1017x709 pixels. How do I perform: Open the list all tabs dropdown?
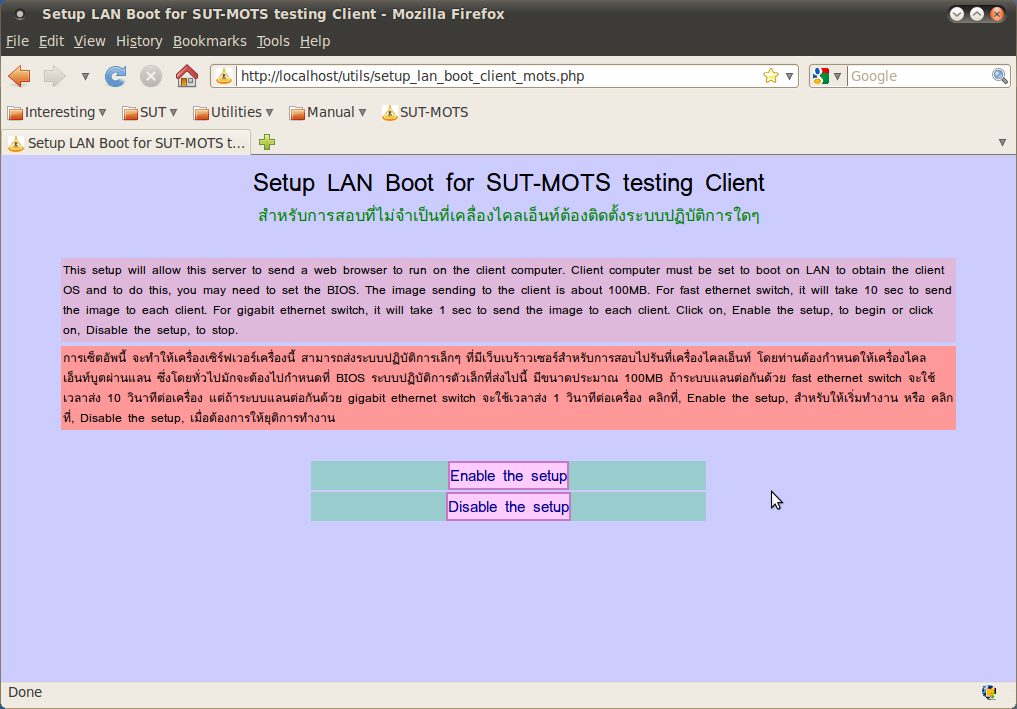[x=1002, y=142]
